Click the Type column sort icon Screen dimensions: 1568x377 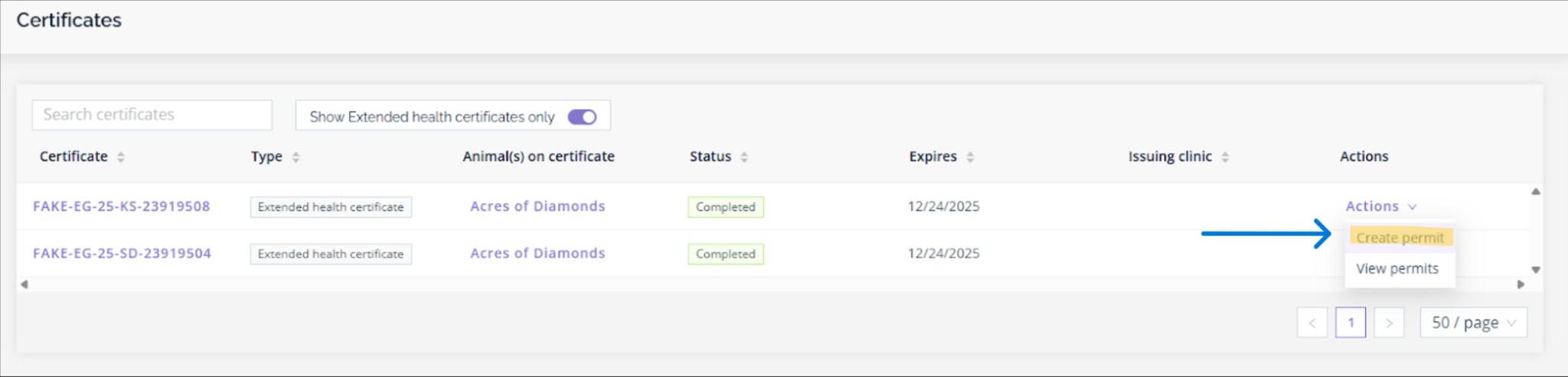296,157
